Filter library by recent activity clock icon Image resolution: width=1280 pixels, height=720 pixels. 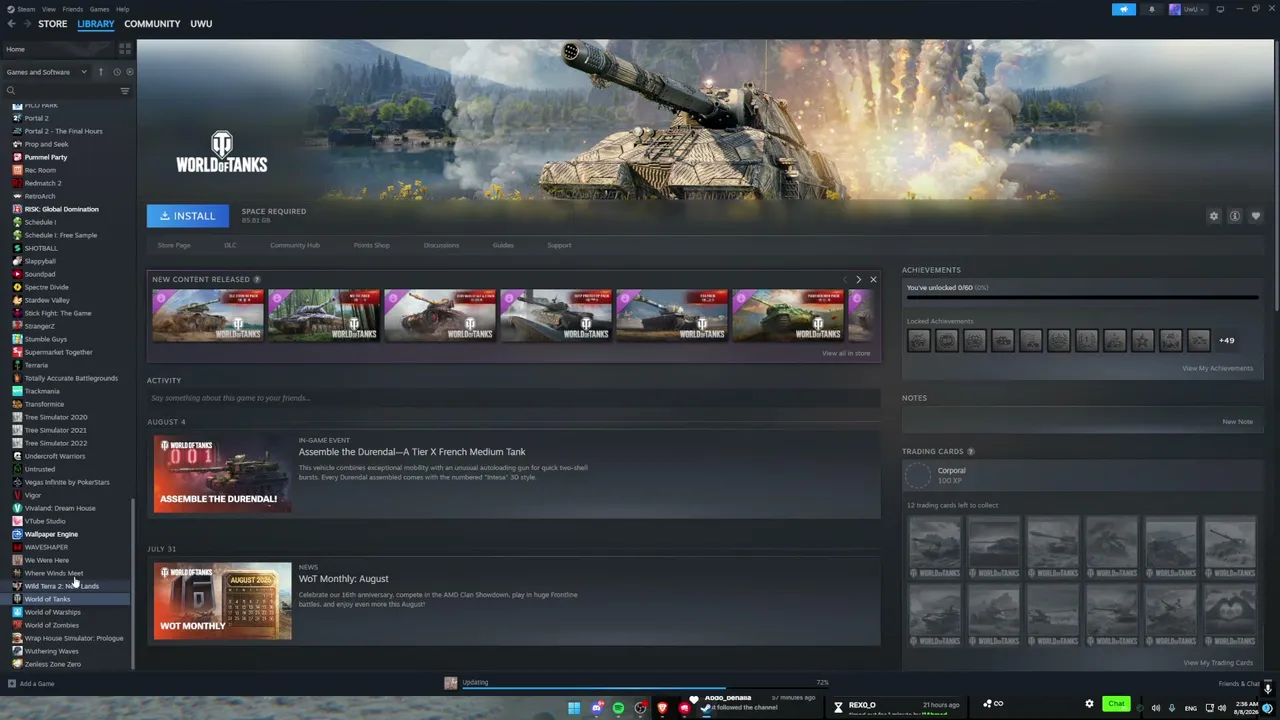click(x=116, y=72)
